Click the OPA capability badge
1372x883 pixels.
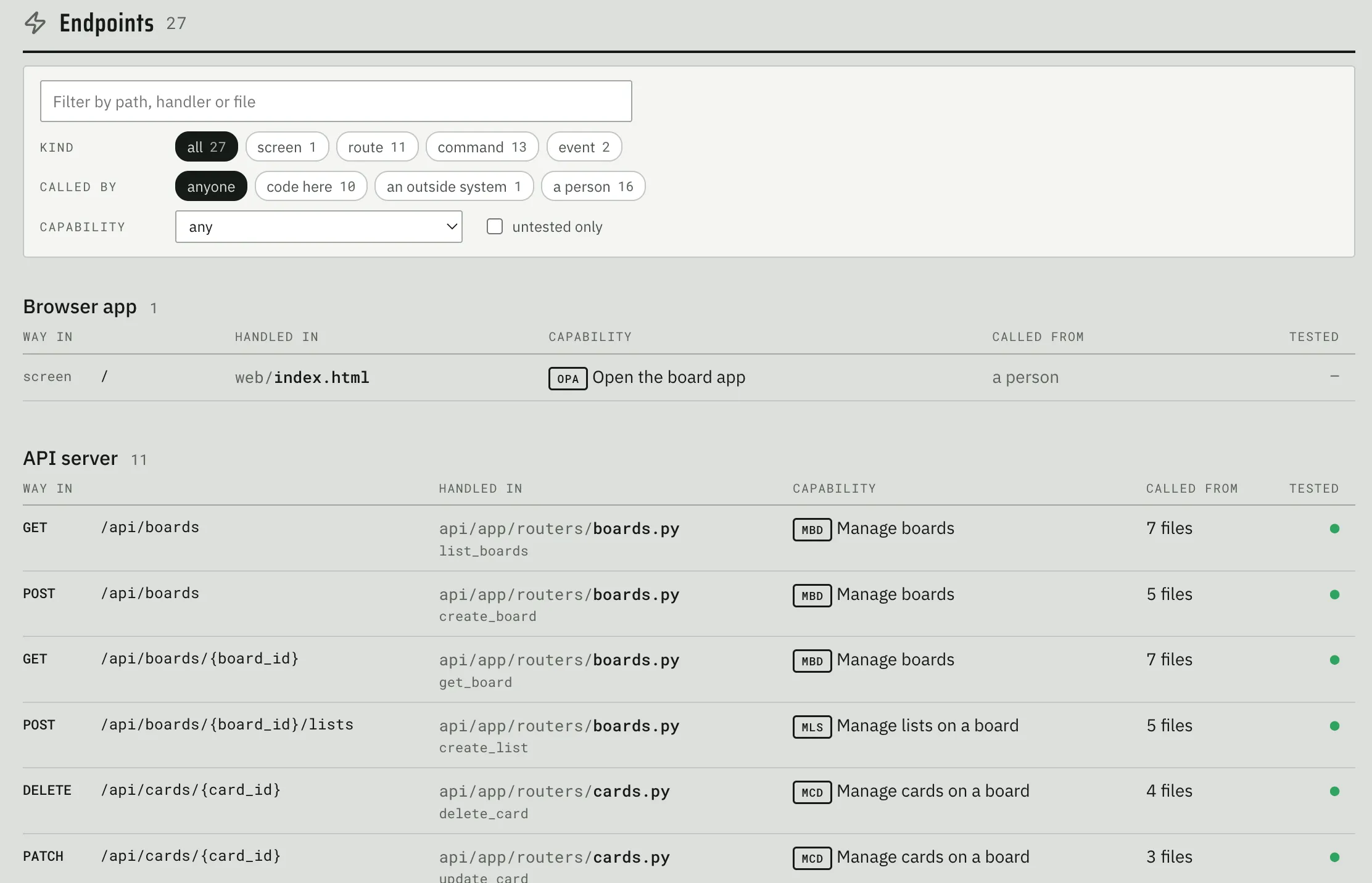pos(568,379)
